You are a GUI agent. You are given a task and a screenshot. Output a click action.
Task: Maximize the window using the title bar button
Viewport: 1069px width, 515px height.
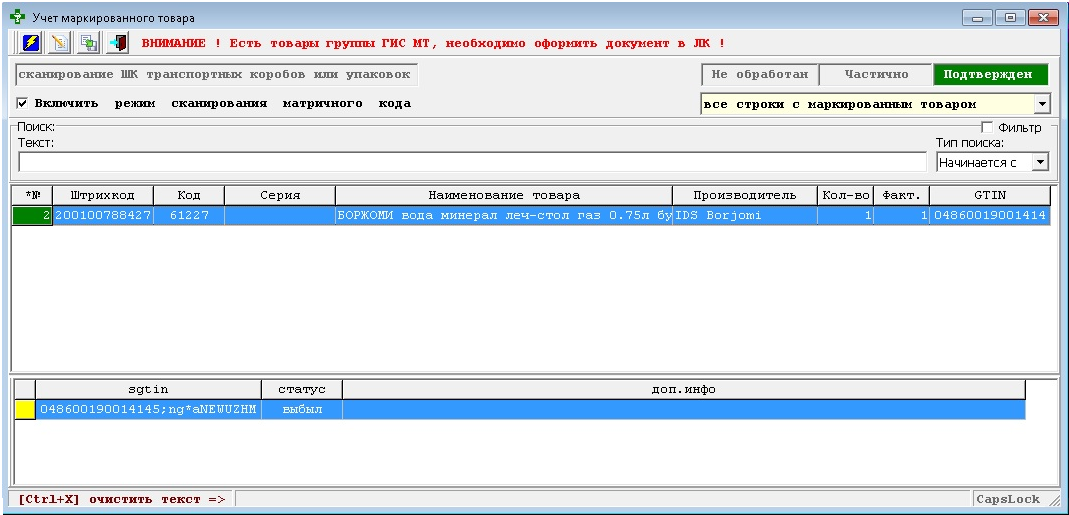(1010, 18)
